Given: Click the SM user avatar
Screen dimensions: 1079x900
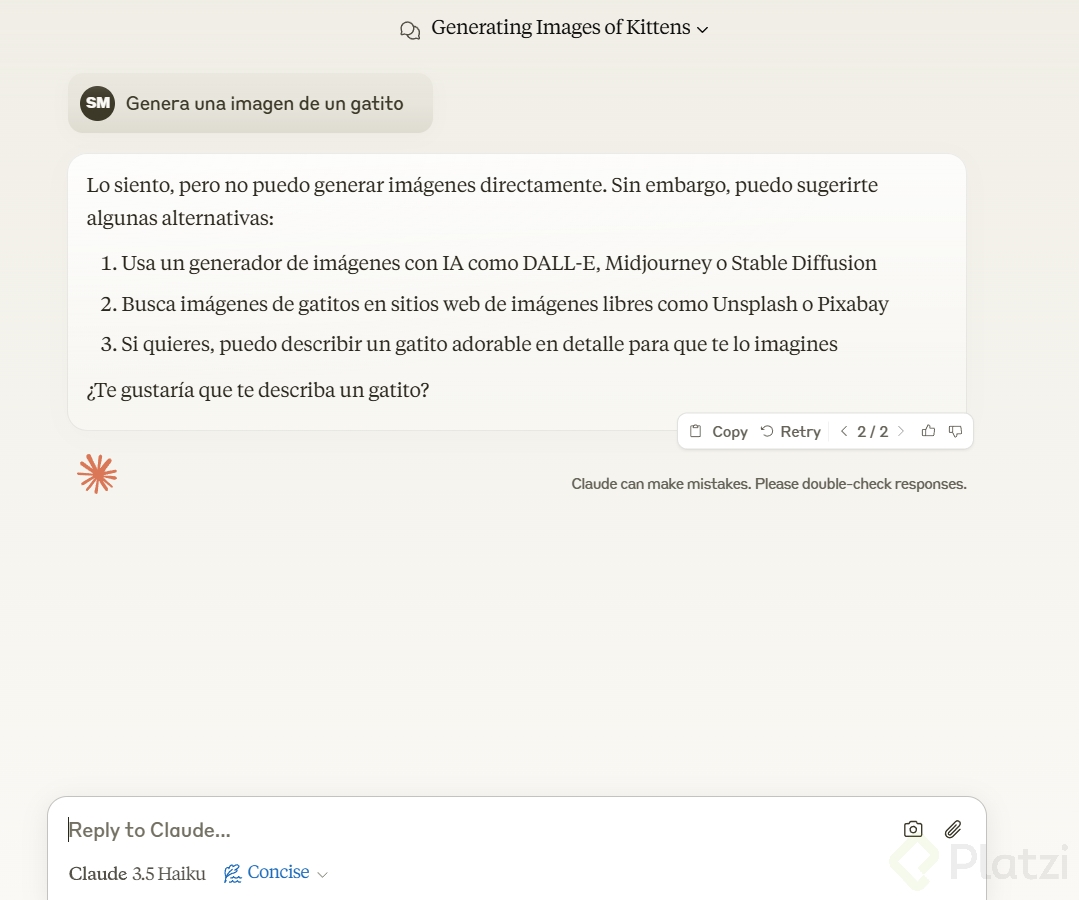Looking at the screenshot, I should [98, 103].
